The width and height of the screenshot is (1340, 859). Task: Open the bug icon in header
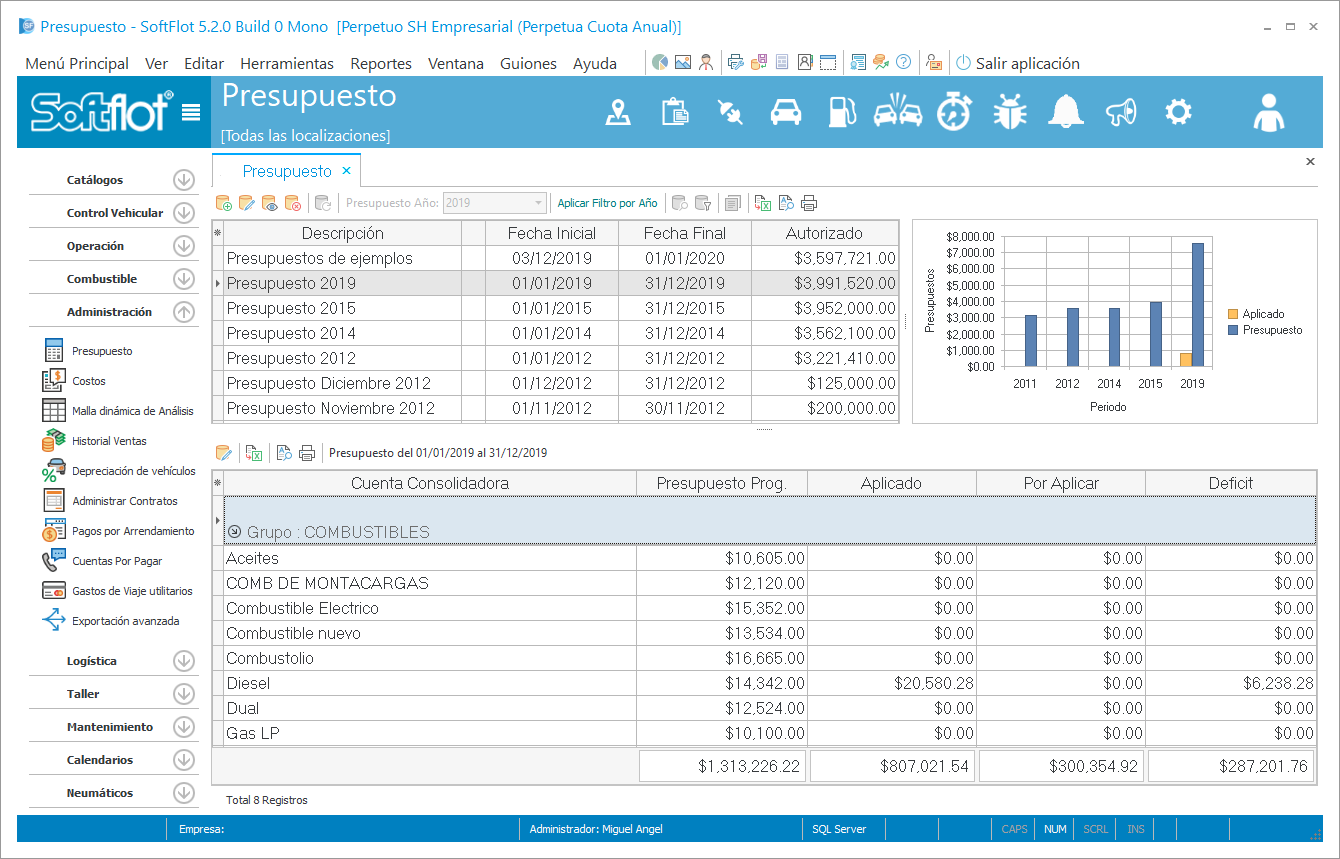pos(1009,112)
